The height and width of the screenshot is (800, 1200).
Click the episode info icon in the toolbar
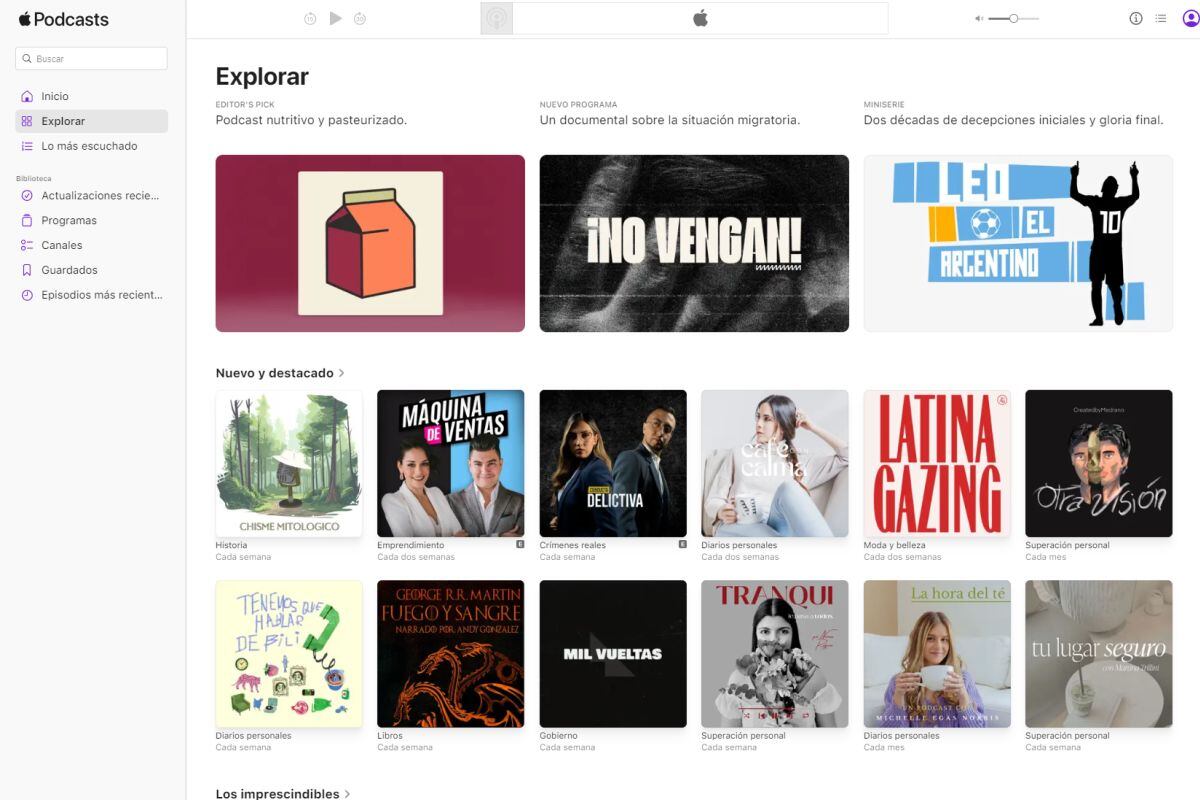pyautogui.click(x=1136, y=17)
